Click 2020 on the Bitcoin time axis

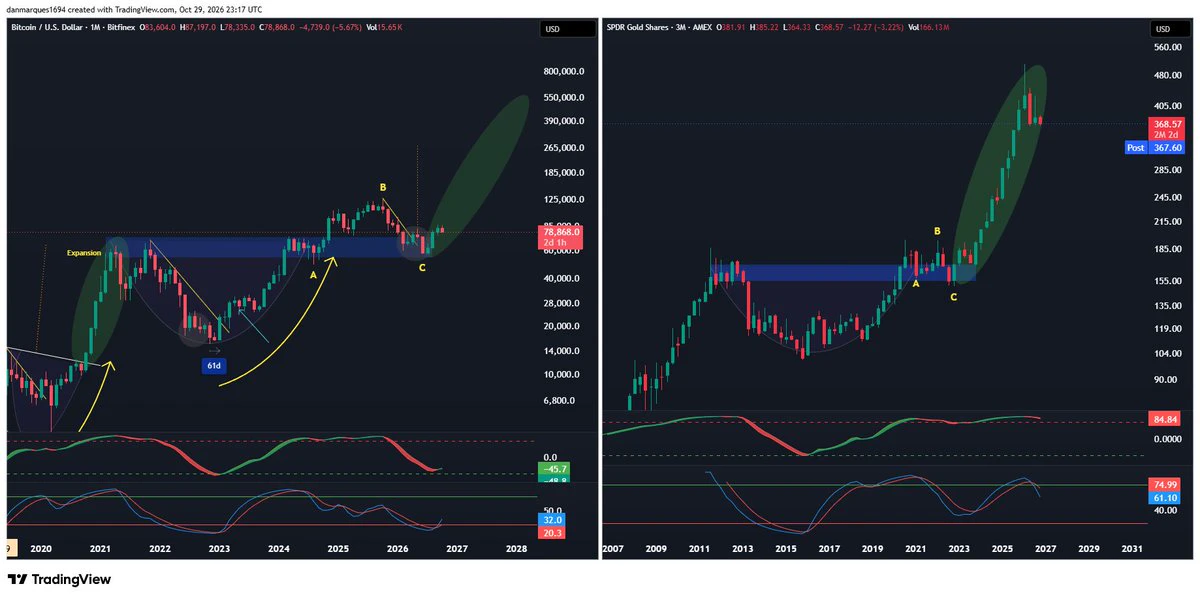pos(40,549)
